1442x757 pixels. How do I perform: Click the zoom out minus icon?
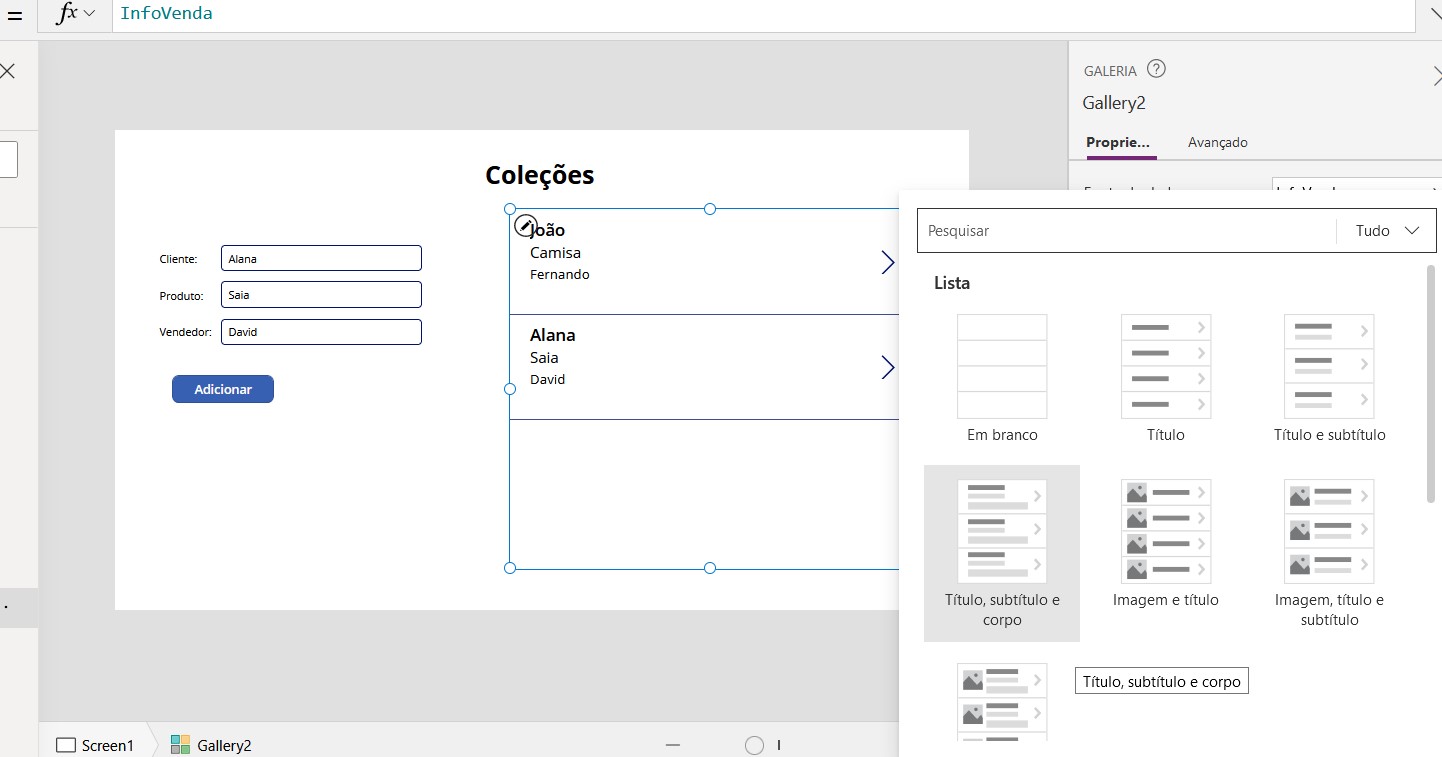point(672,745)
